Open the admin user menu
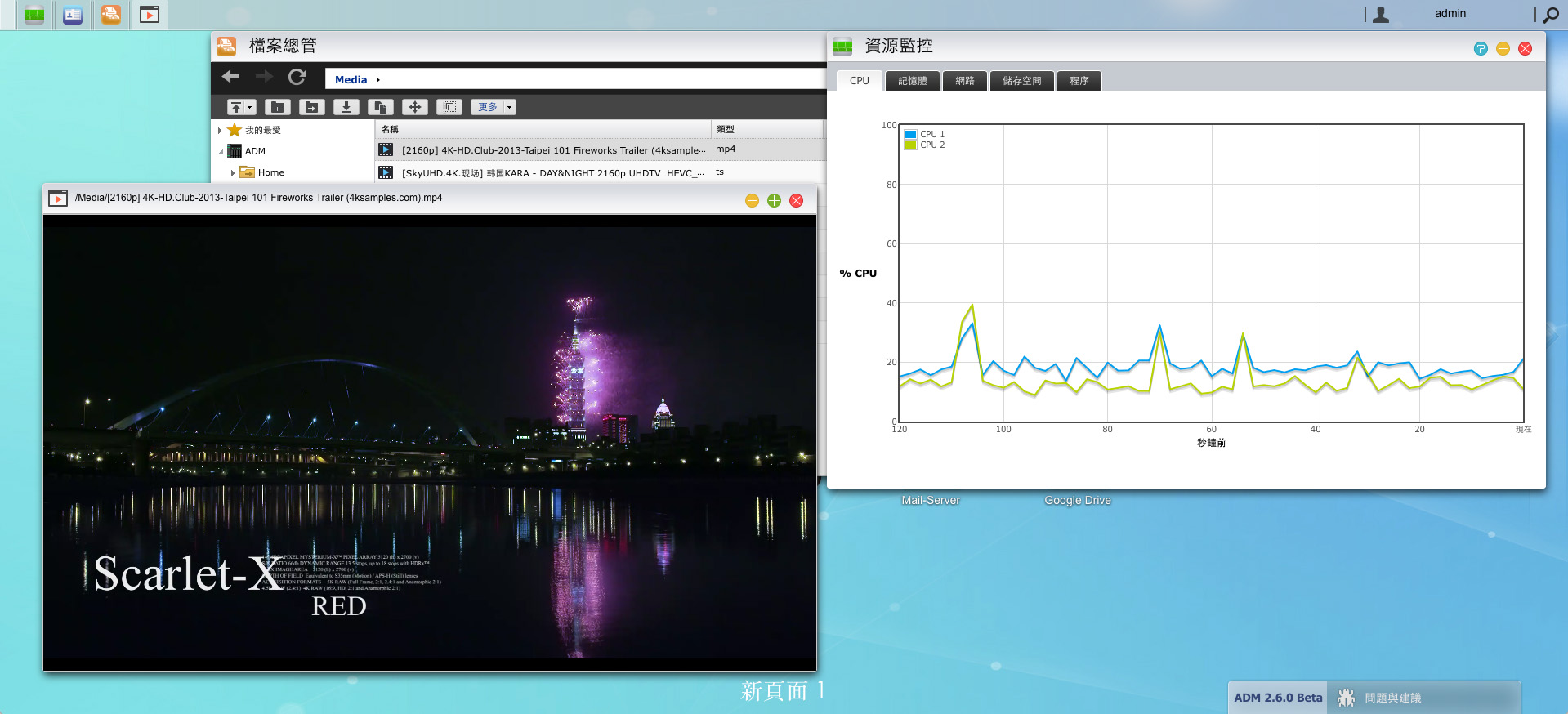The image size is (1568, 714). click(x=1450, y=14)
